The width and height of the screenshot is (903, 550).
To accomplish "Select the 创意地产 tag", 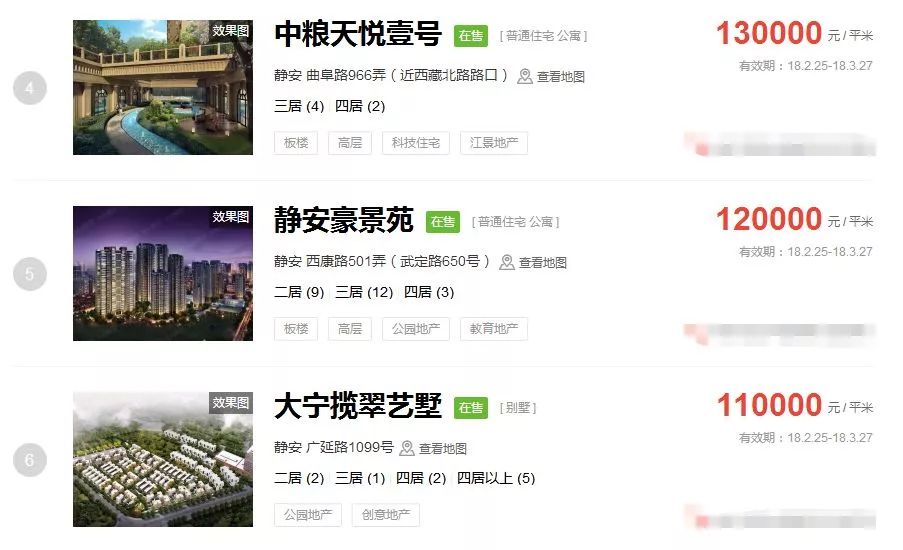I will (386, 515).
